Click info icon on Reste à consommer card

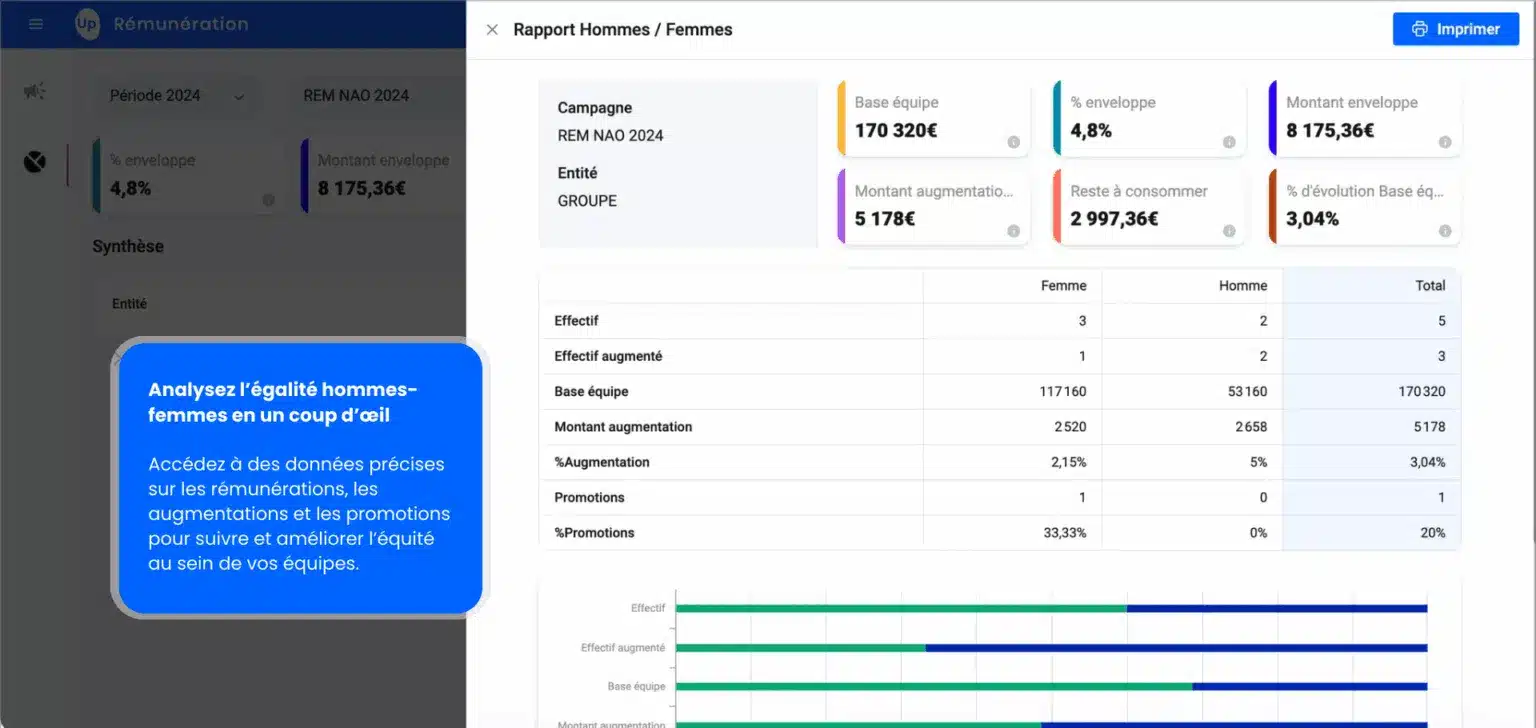click(x=1229, y=231)
